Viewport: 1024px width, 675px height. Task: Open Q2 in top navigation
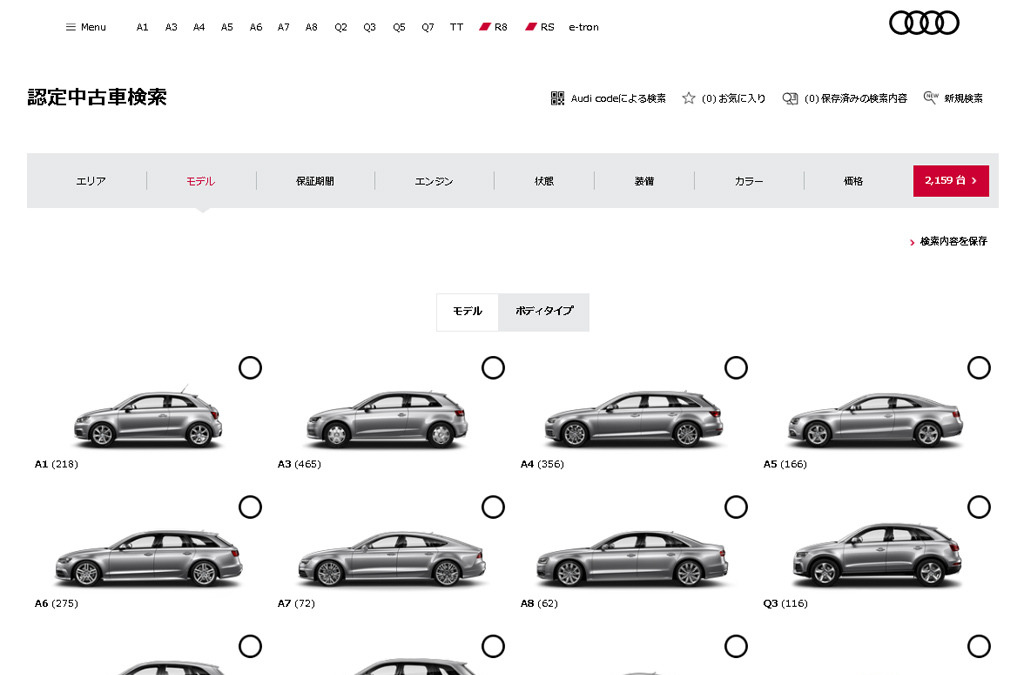(341, 27)
